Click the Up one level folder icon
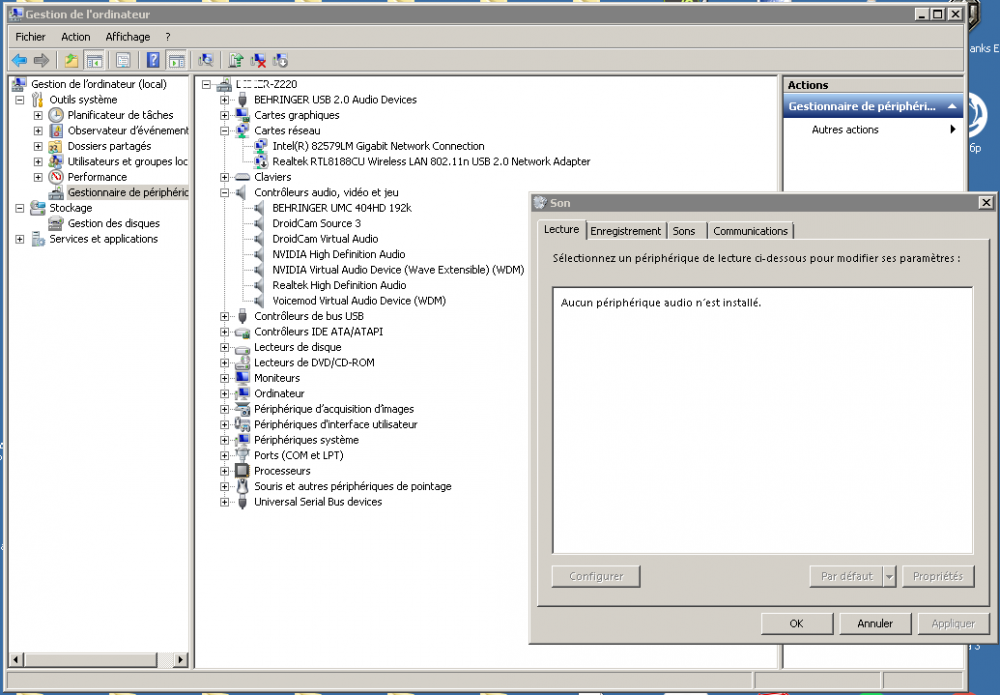This screenshot has width=1000, height=695. [71, 60]
